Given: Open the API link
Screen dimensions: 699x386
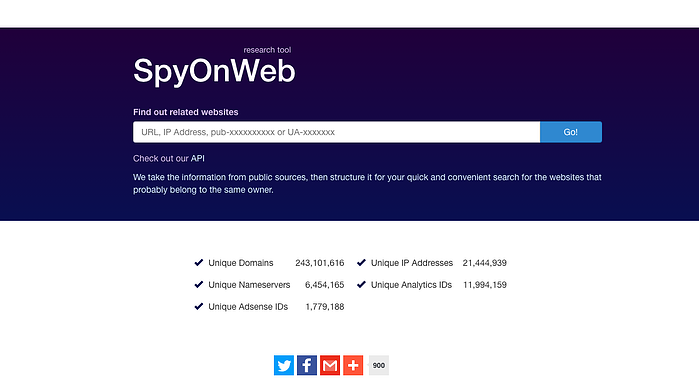Looking at the screenshot, I should tap(197, 158).
